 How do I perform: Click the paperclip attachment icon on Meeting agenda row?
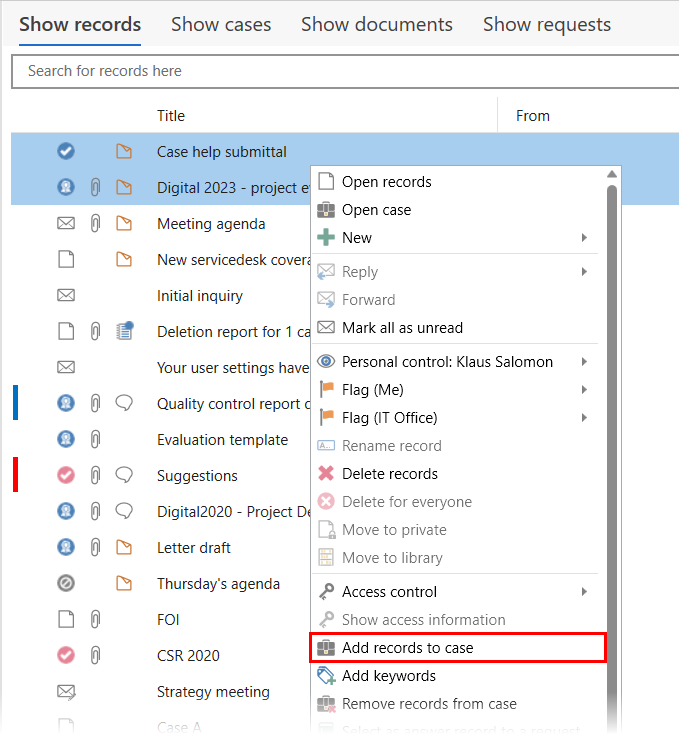point(95,224)
